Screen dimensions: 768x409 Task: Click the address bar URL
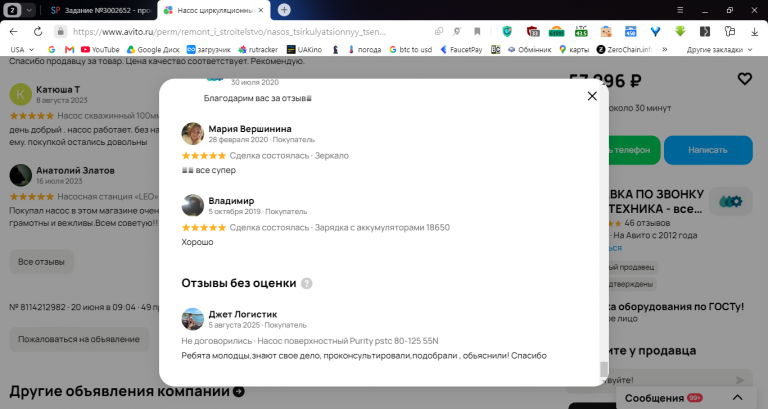coord(229,32)
